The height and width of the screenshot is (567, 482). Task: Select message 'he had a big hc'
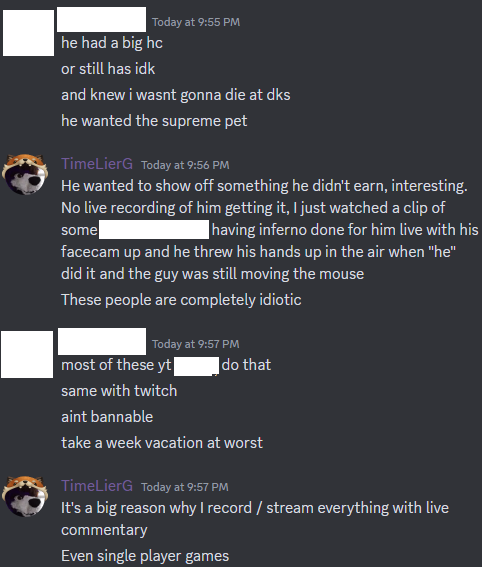pyautogui.click(x=112, y=43)
